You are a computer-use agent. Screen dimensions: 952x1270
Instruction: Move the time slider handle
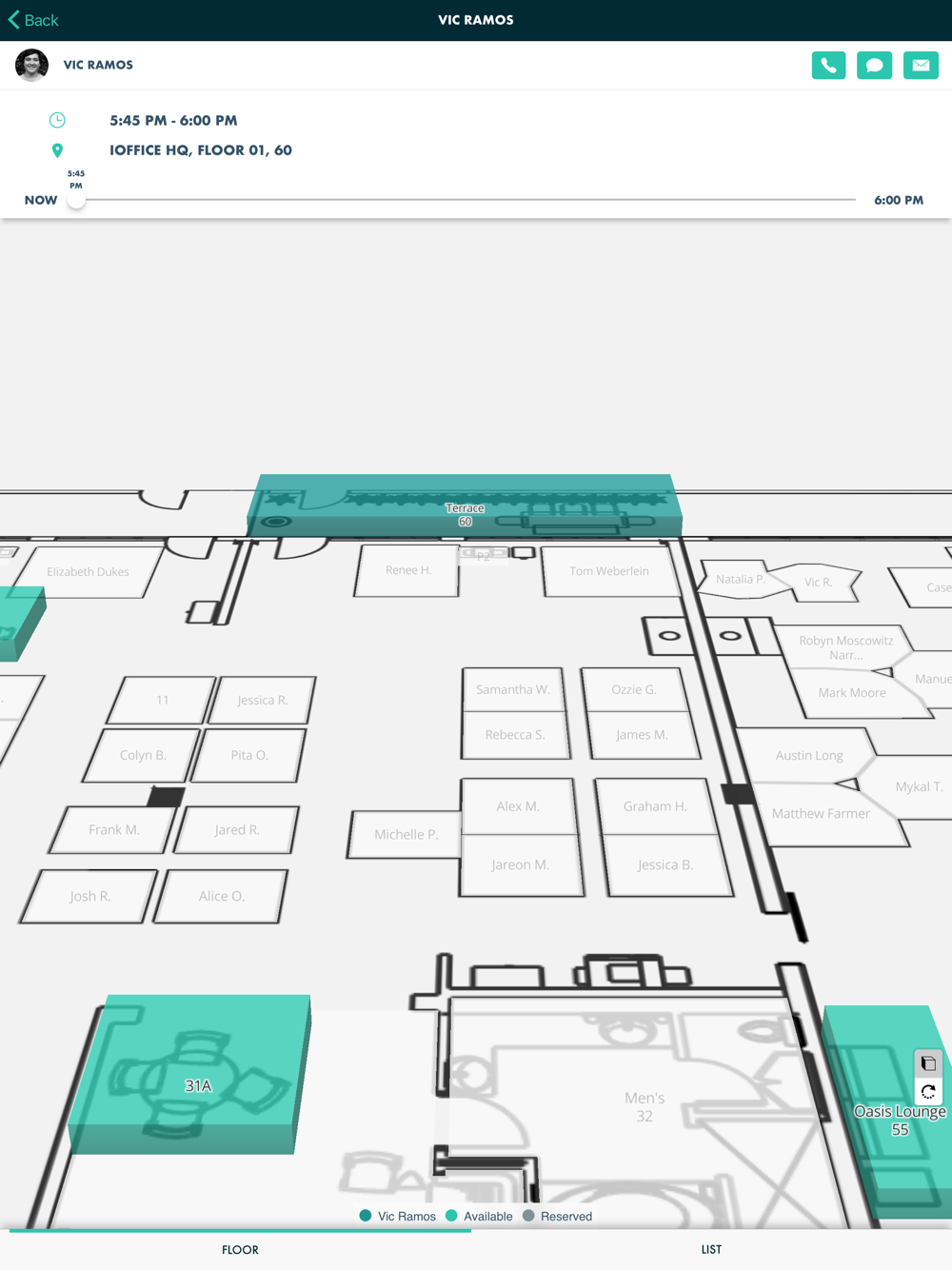[x=76, y=200]
